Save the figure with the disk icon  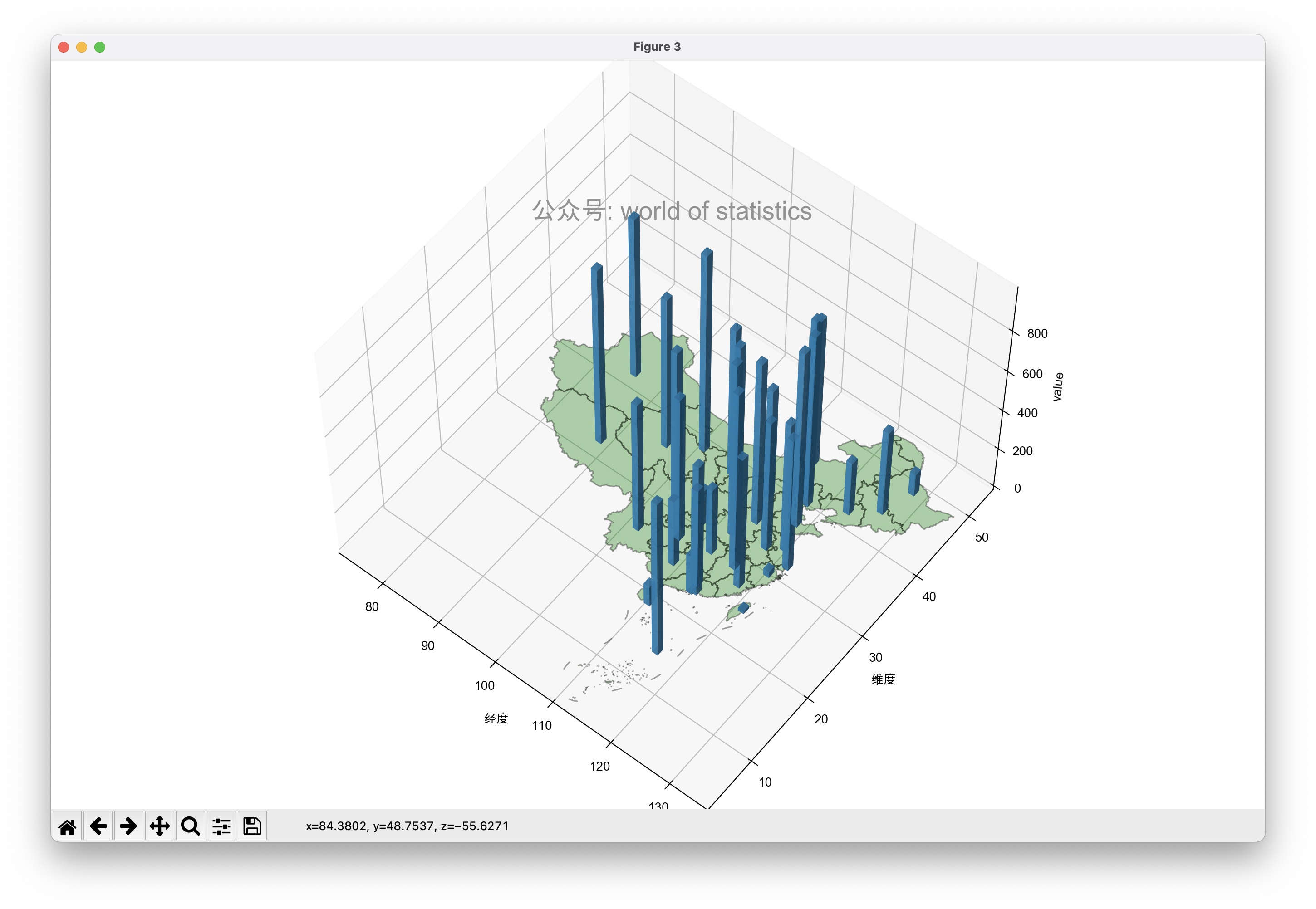252,826
